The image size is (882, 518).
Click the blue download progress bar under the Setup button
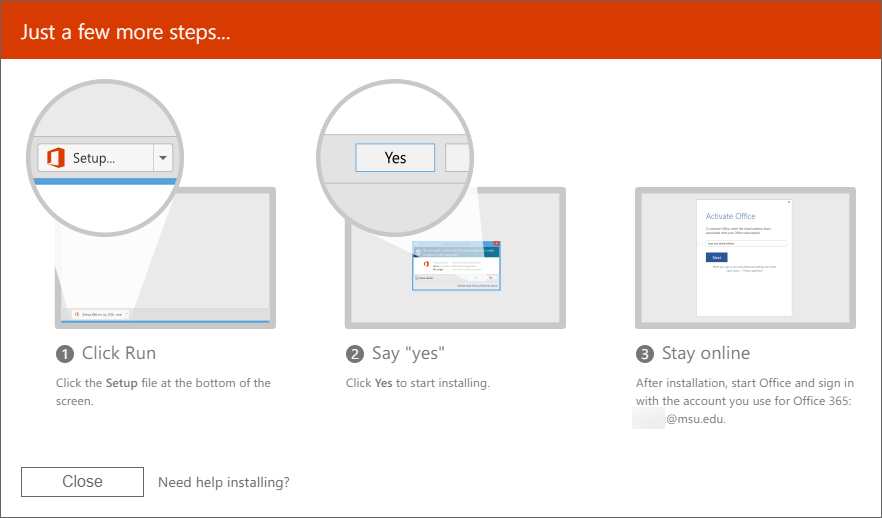tap(105, 181)
